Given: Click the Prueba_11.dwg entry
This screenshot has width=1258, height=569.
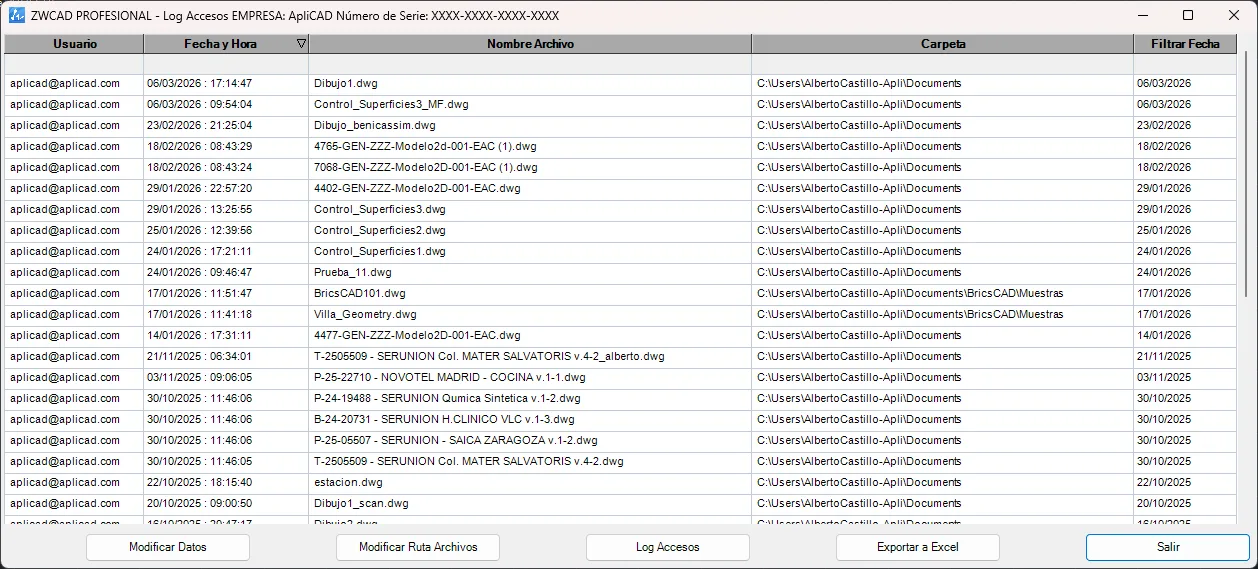Looking at the screenshot, I should 352,272.
